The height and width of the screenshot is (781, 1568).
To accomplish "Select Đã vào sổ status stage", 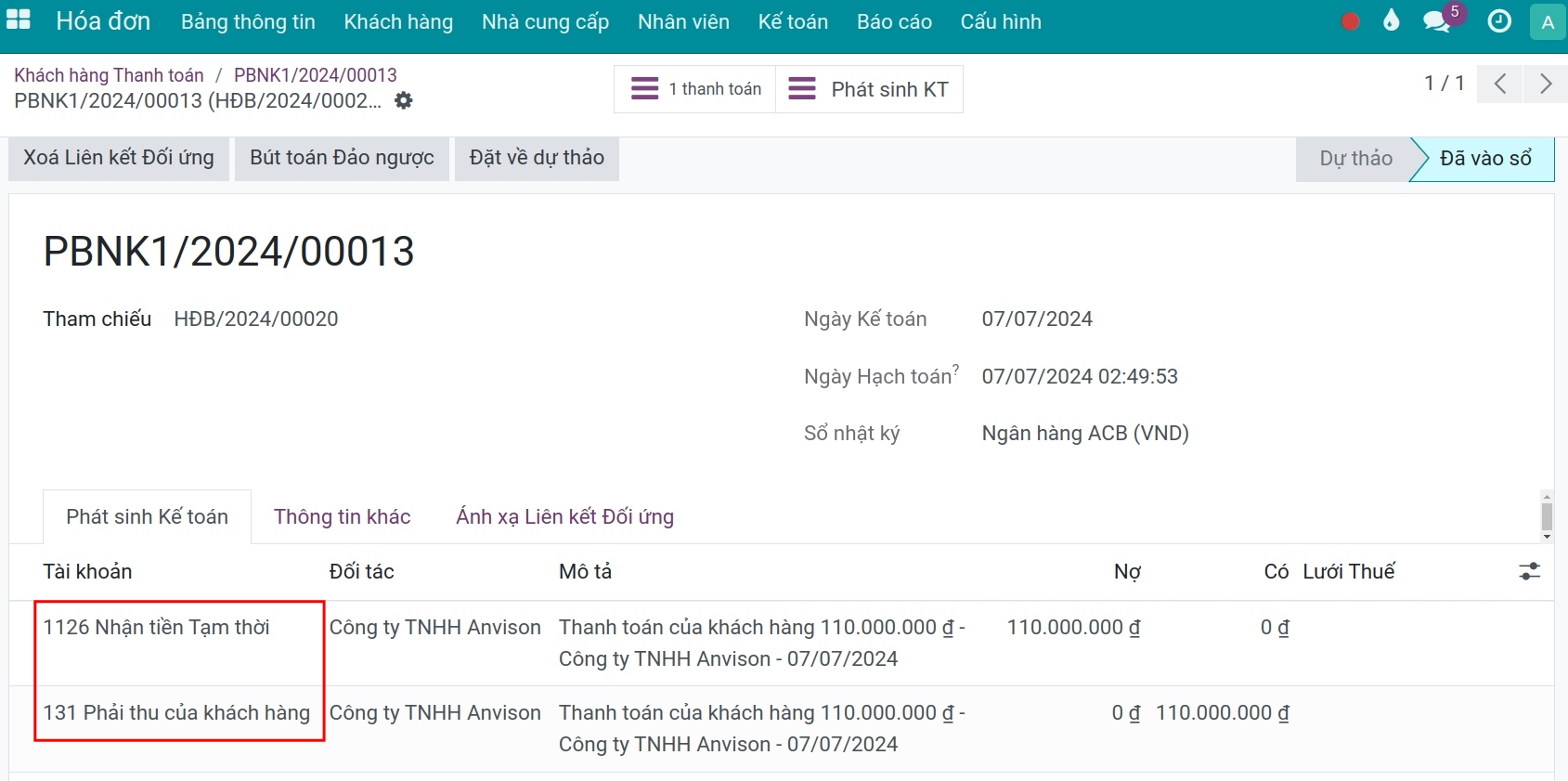I will pyautogui.click(x=1485, y=159).
